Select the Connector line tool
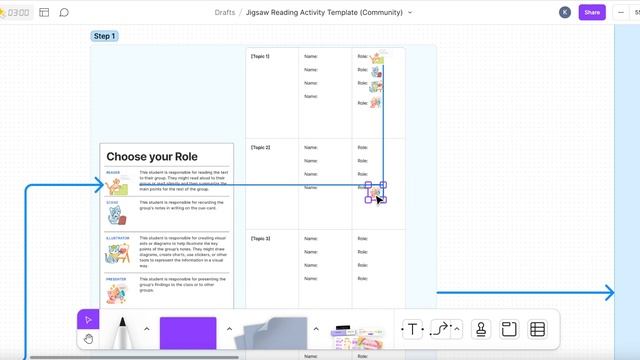This screenshot has width=640, height=360. tap(440, 329)
